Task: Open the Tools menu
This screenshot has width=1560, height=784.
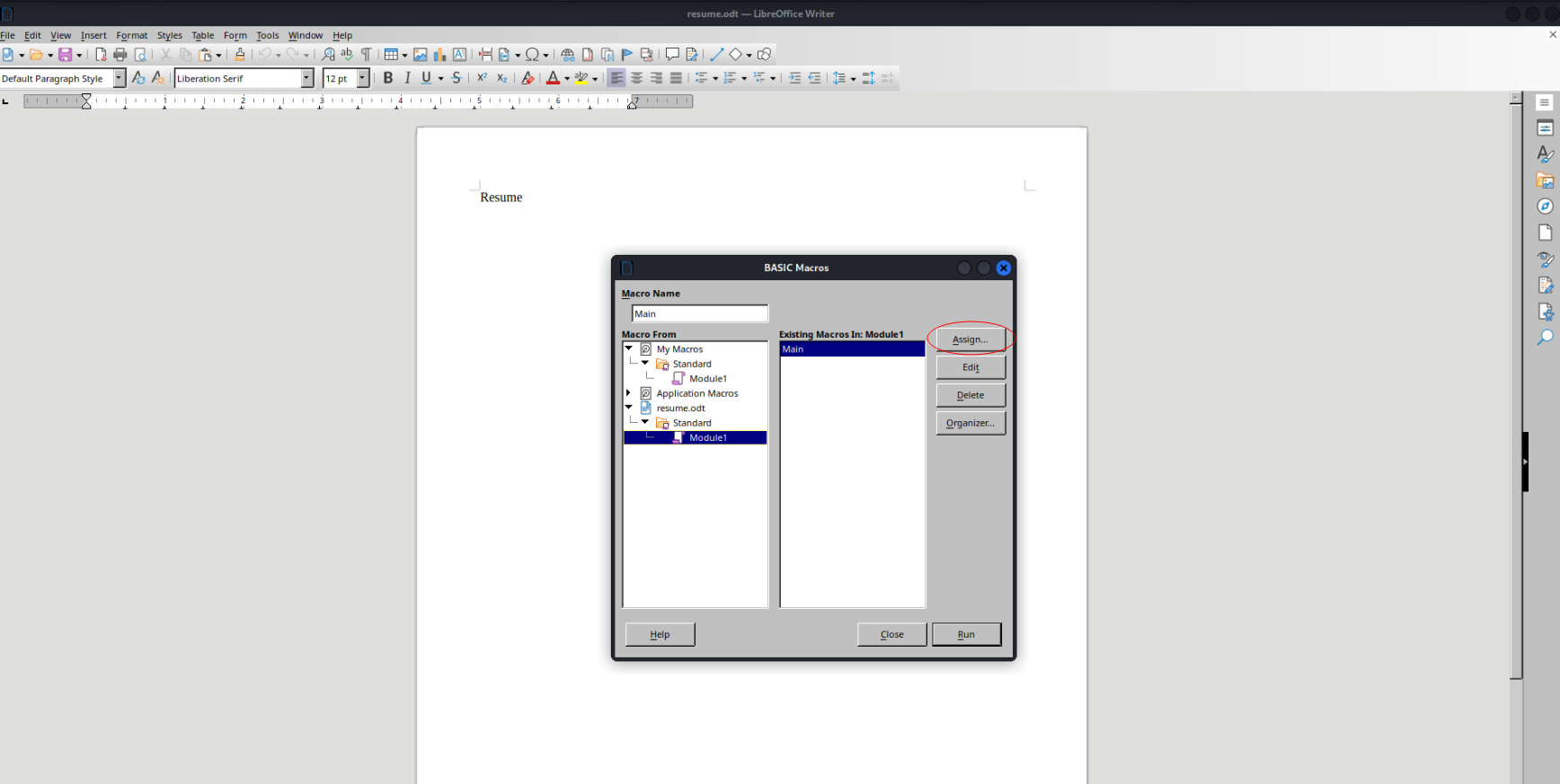Action: (268, 36)
